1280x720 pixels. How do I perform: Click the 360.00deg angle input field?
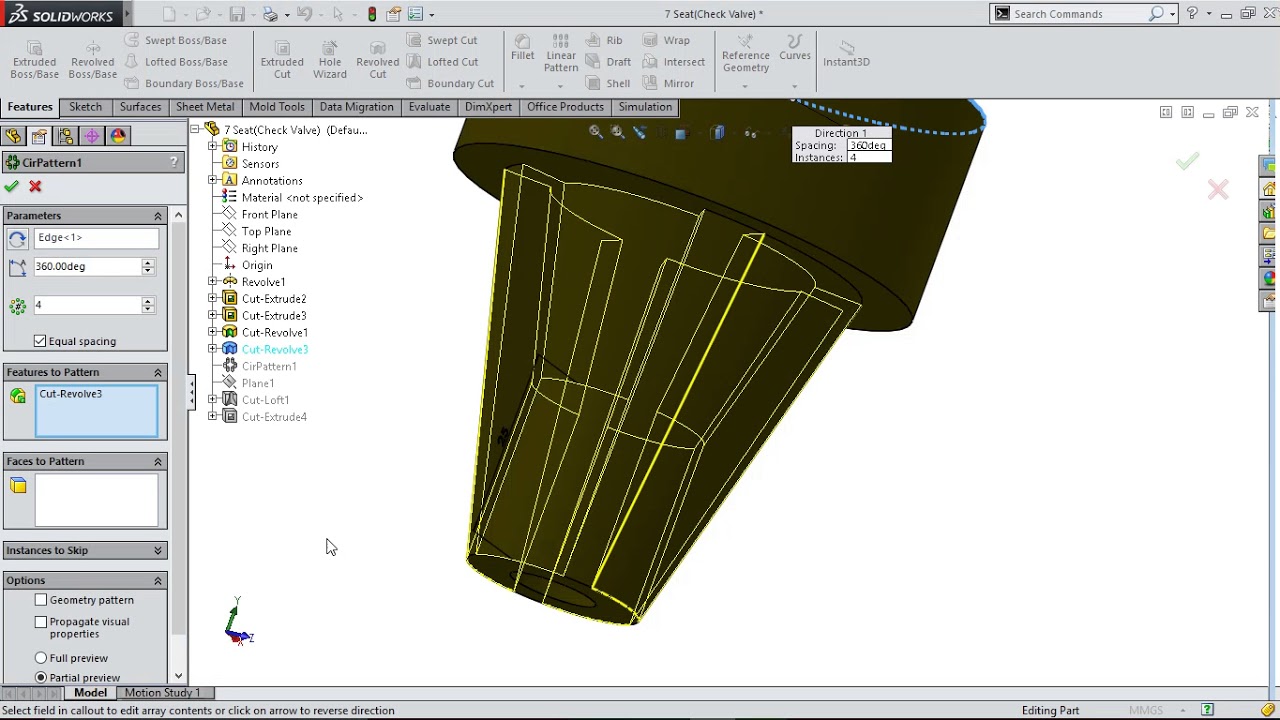87,267
